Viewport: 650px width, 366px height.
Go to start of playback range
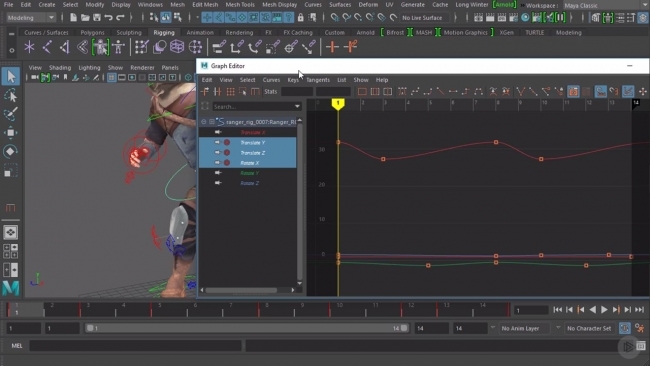pyautogui.click(x=558, y=309)
